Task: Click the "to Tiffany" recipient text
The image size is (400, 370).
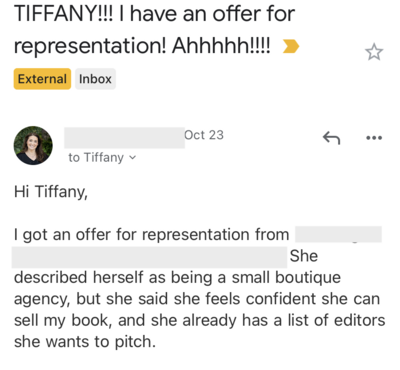Action: tap(96, 158)
